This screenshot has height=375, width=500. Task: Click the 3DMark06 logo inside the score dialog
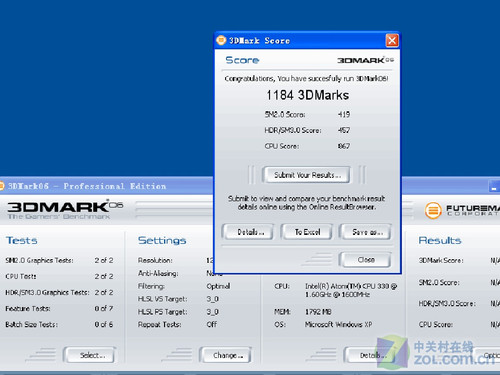[x=365, y=60]
